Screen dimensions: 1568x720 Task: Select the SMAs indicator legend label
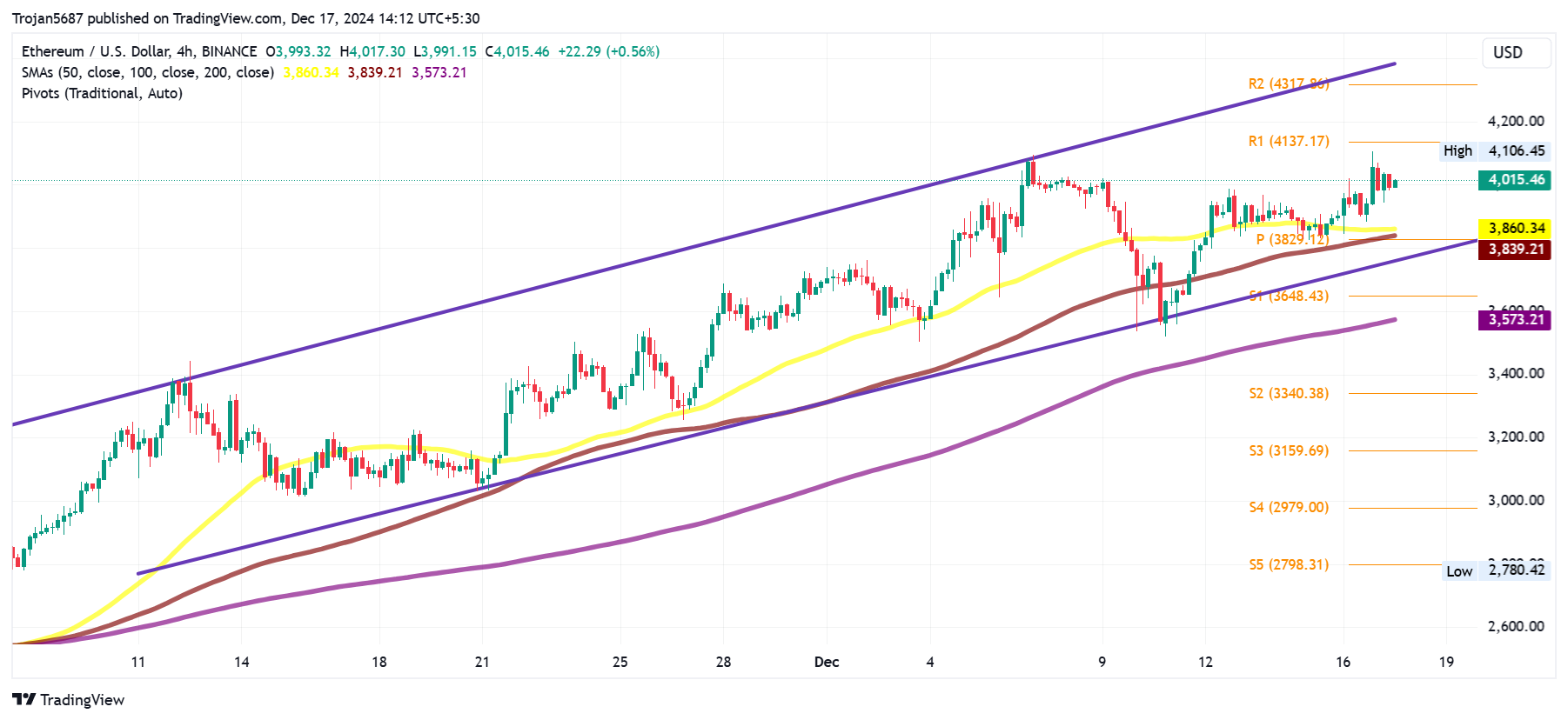148,72
